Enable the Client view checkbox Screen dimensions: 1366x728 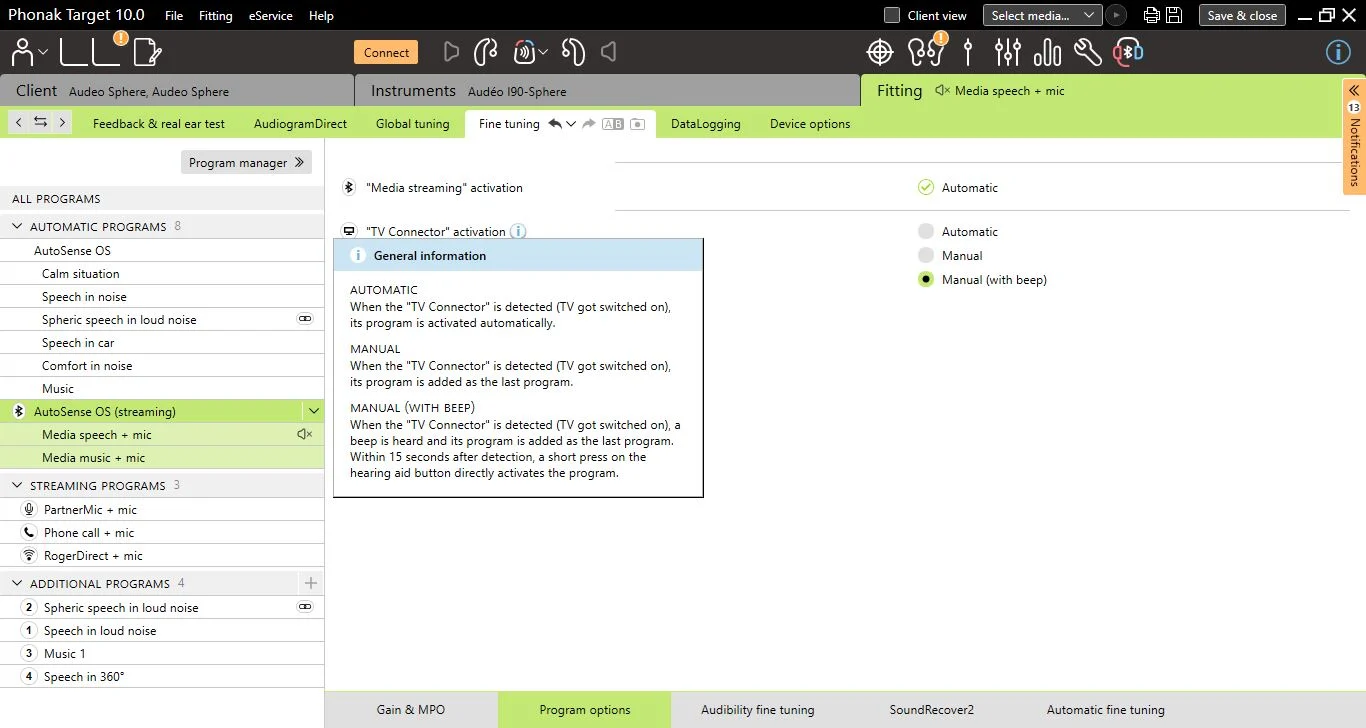coord(893,15)
